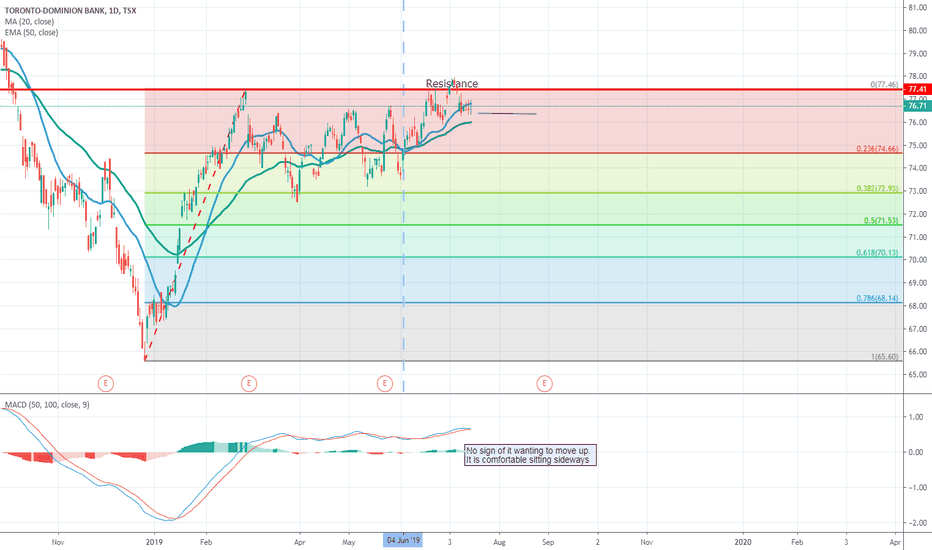The image size is (932, 550).
Task: Click the Fibonacci 0.236(74.66) level label
Action: [877, 149]
